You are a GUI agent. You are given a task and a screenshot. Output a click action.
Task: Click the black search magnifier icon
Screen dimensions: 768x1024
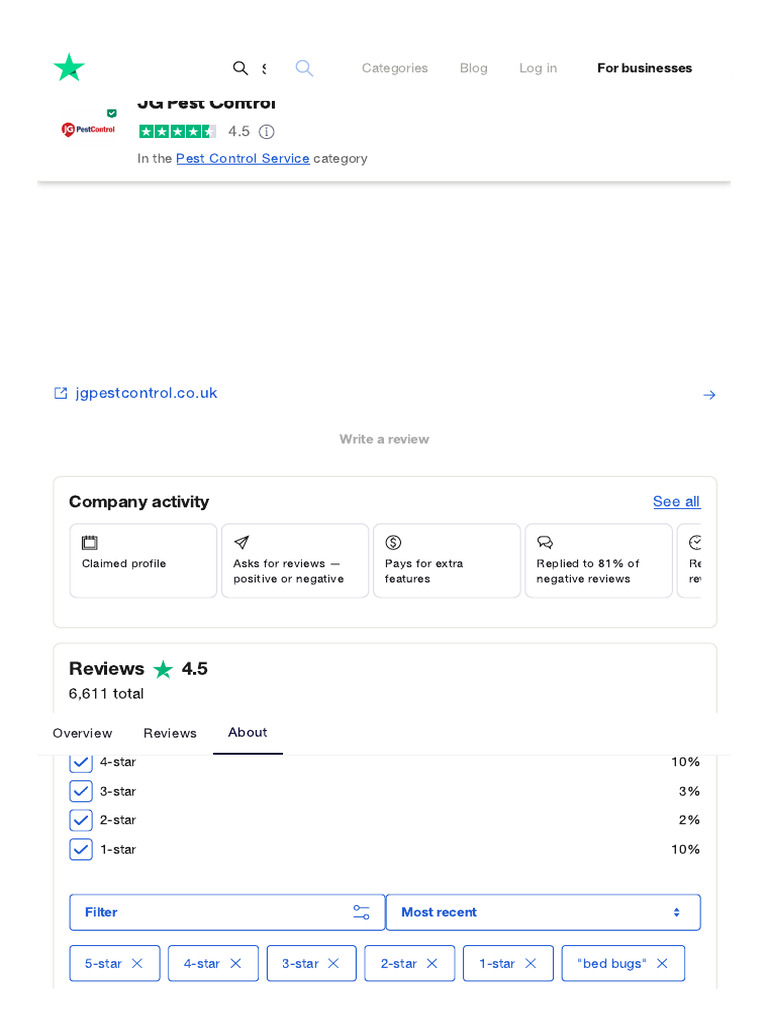point(240,68)
